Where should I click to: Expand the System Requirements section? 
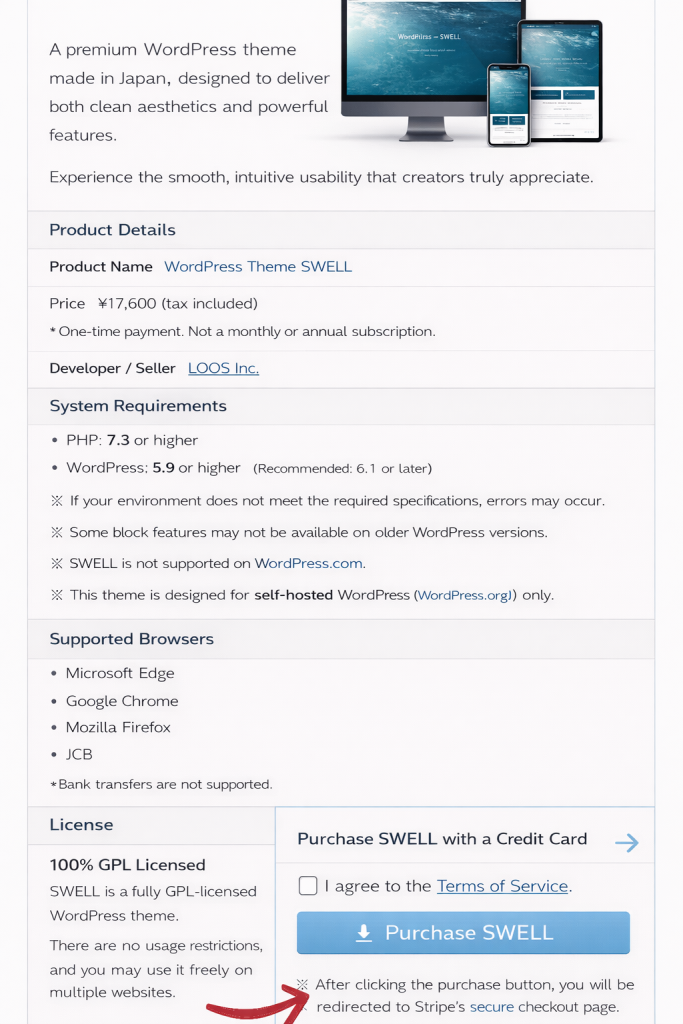[x=138, y=406]
